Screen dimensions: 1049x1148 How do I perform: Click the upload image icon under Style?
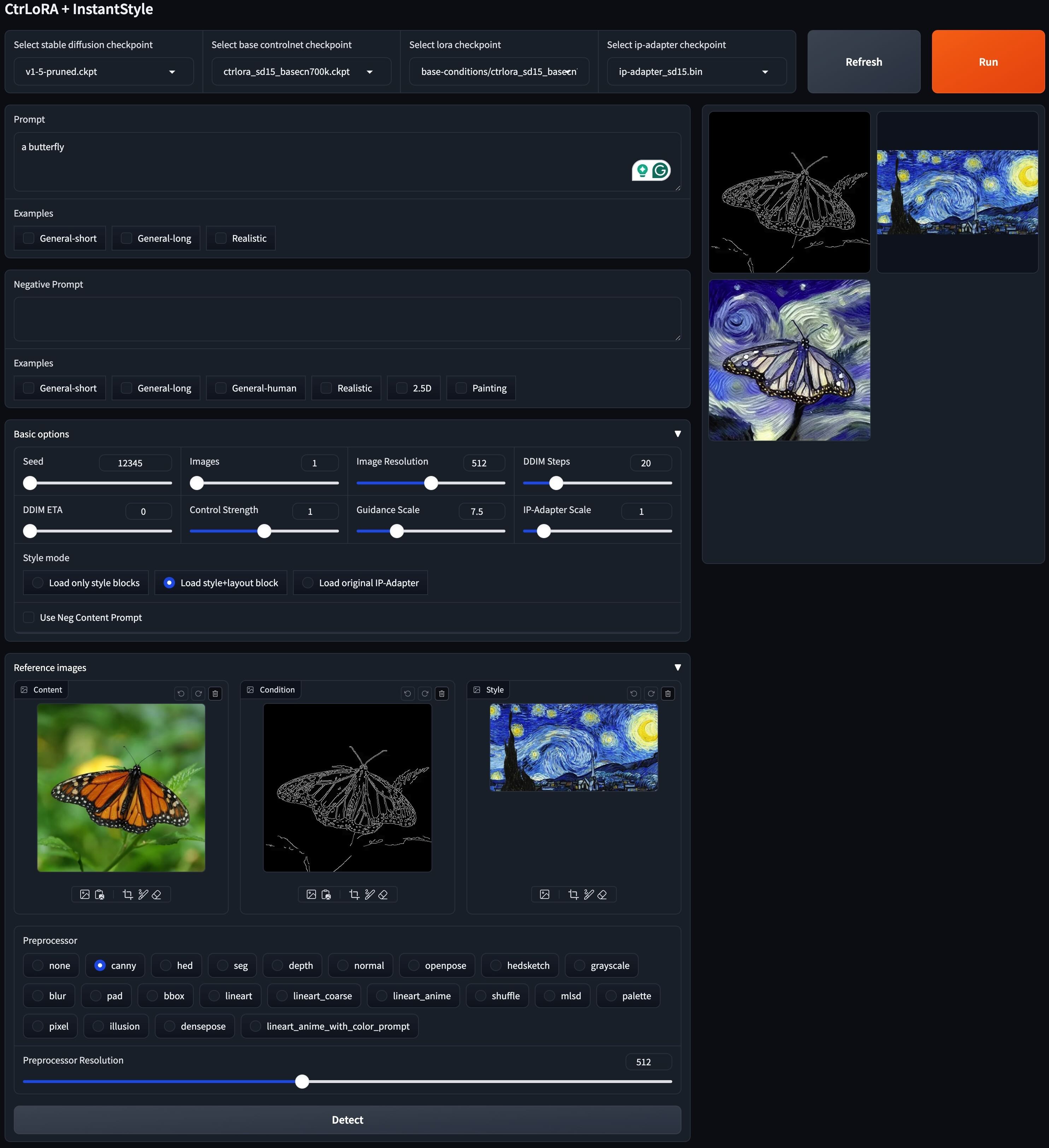[544, 895]
